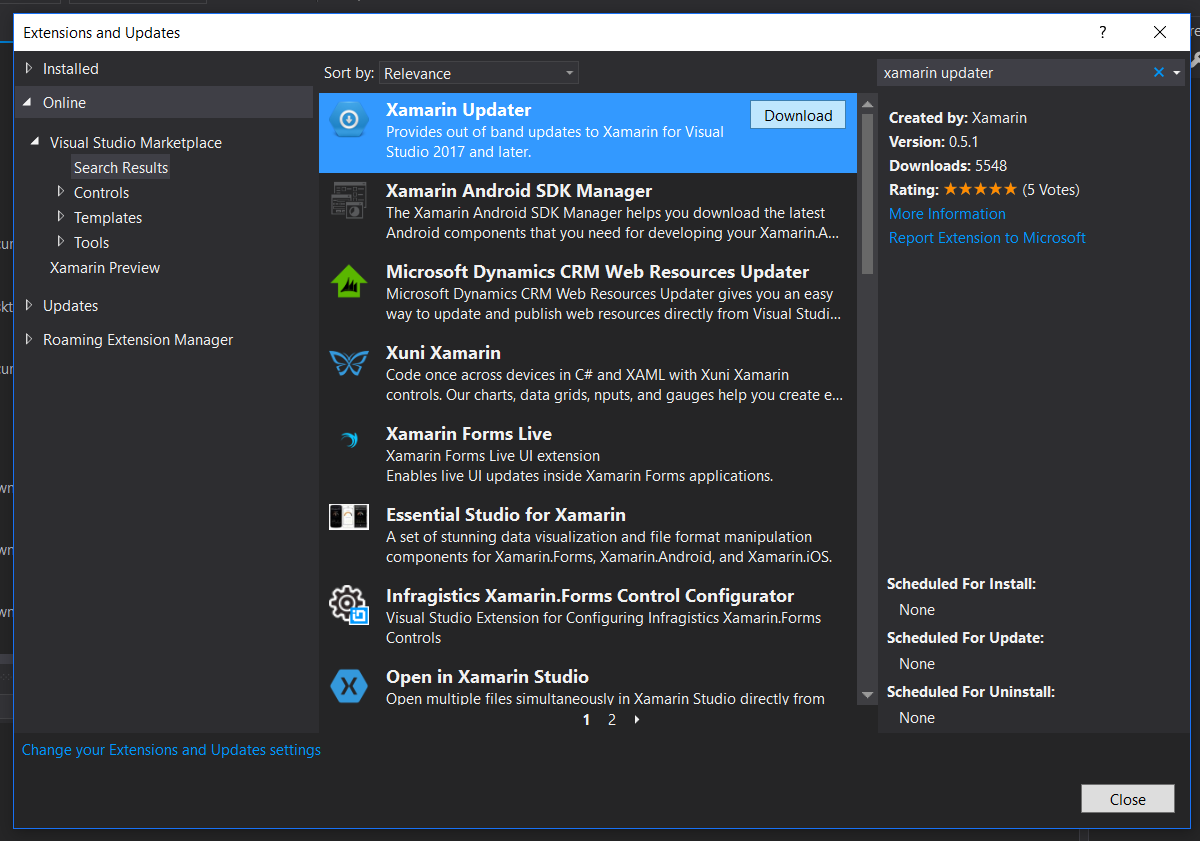Close the Extensions and Updates dialog

click(x=1127, y=799)
